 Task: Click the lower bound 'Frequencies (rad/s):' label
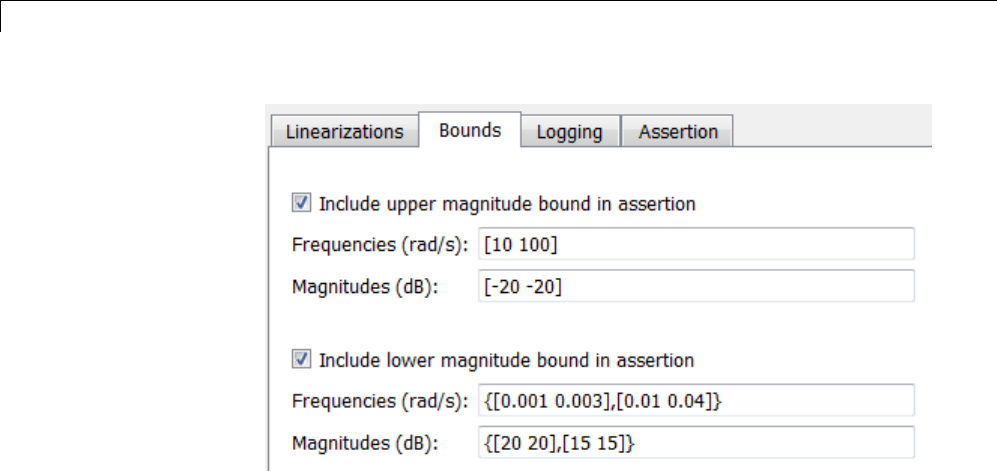click(380, 401)
